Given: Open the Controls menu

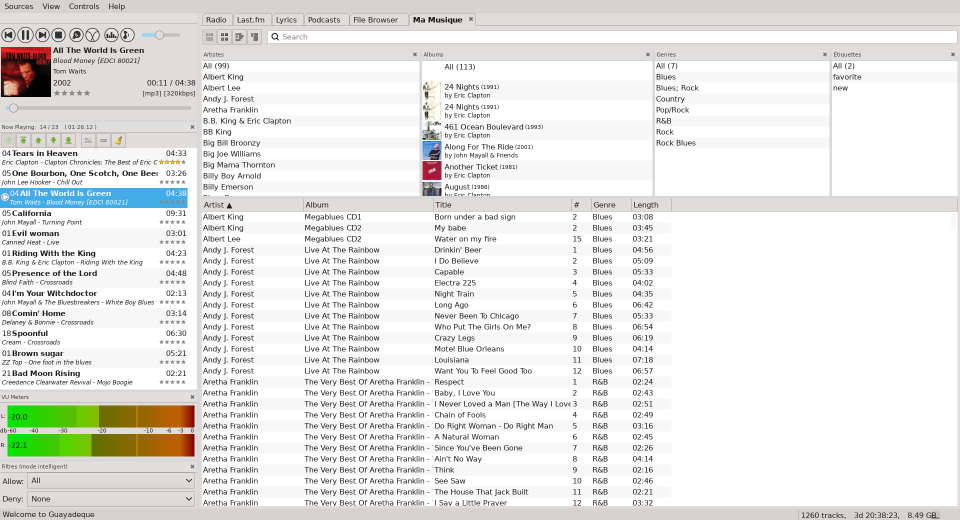Looking at the screenshot, I should tap(84, 6).
